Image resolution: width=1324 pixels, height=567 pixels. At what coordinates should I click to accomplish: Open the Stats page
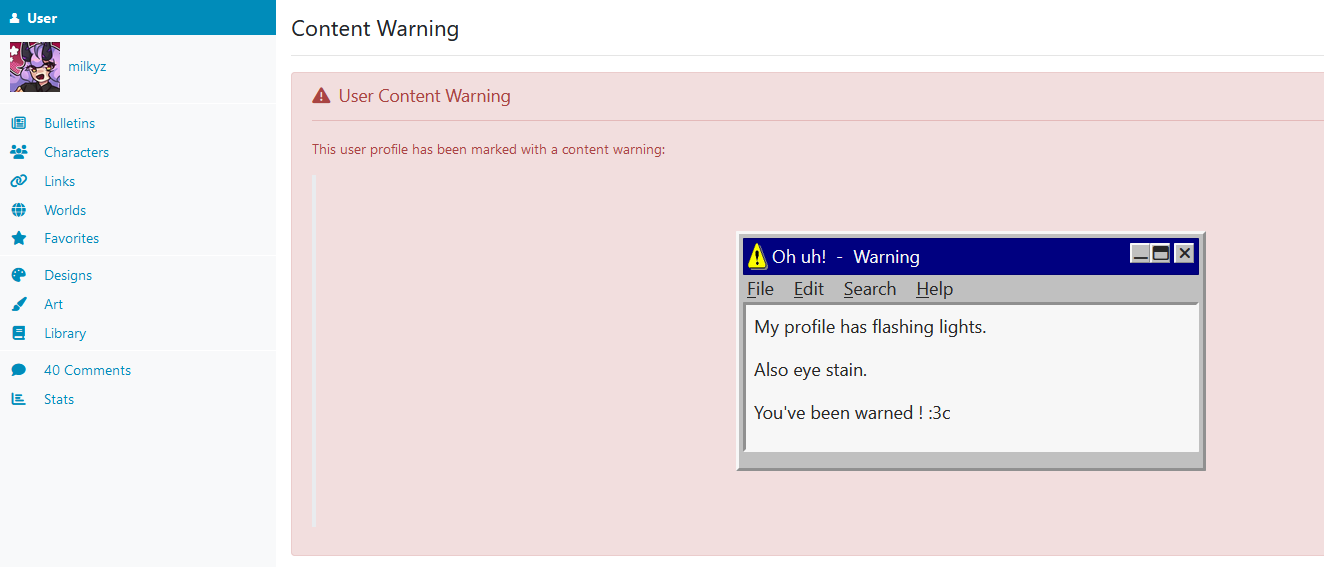[59, 399]
